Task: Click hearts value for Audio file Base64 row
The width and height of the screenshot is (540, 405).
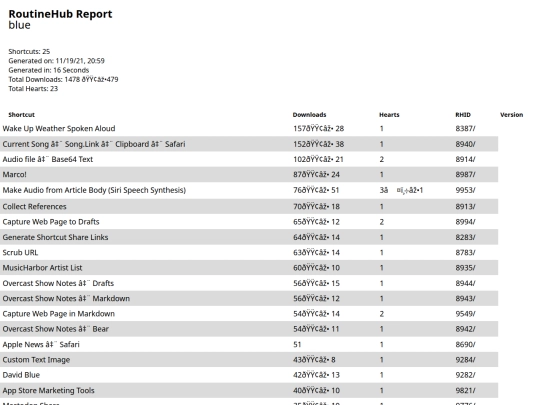Action: click(382, 159)
